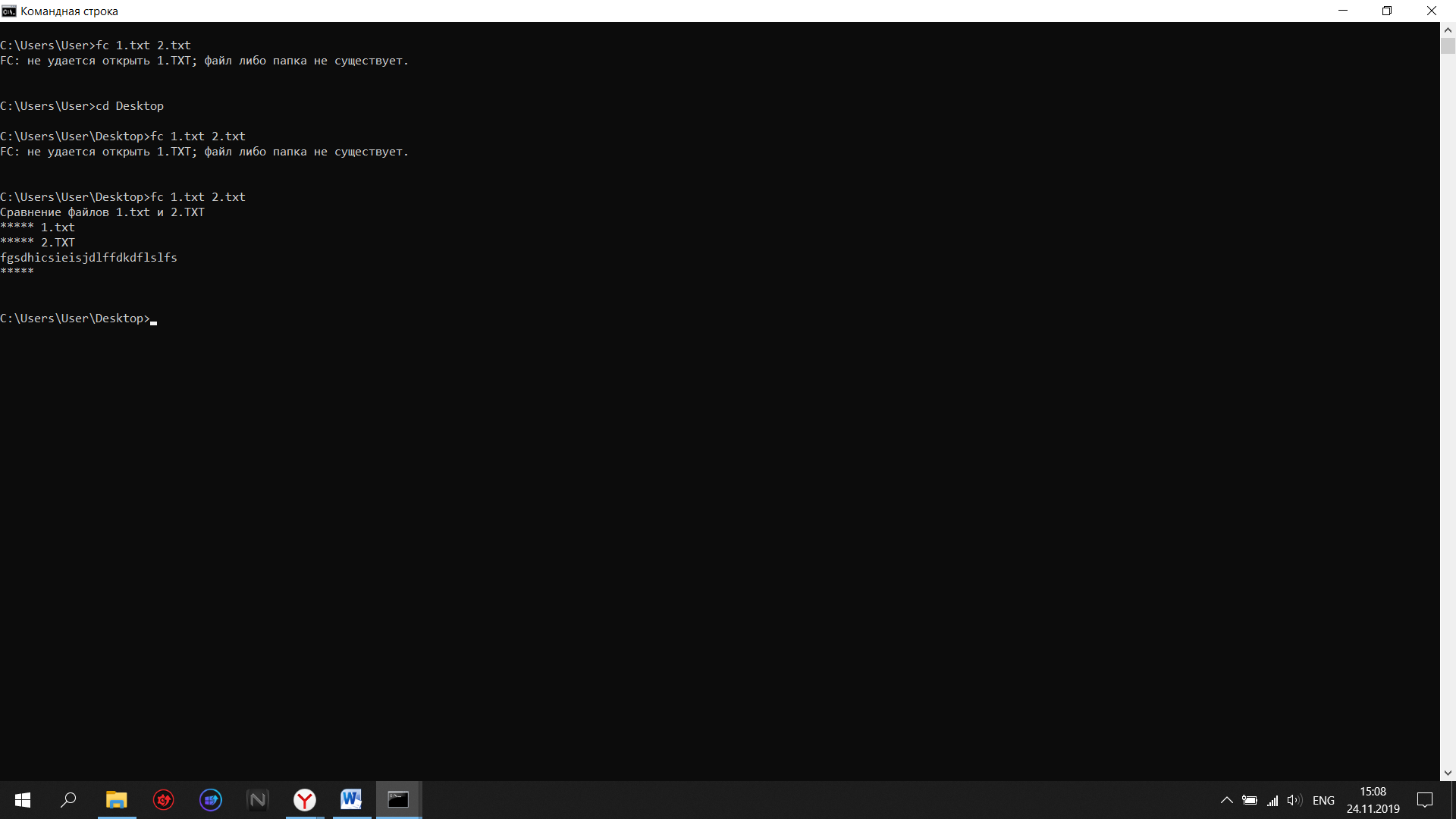The height and width of the screenshot is (819, 1456).
Task: Open the Windows Start menu
Action: pos(23,800)
